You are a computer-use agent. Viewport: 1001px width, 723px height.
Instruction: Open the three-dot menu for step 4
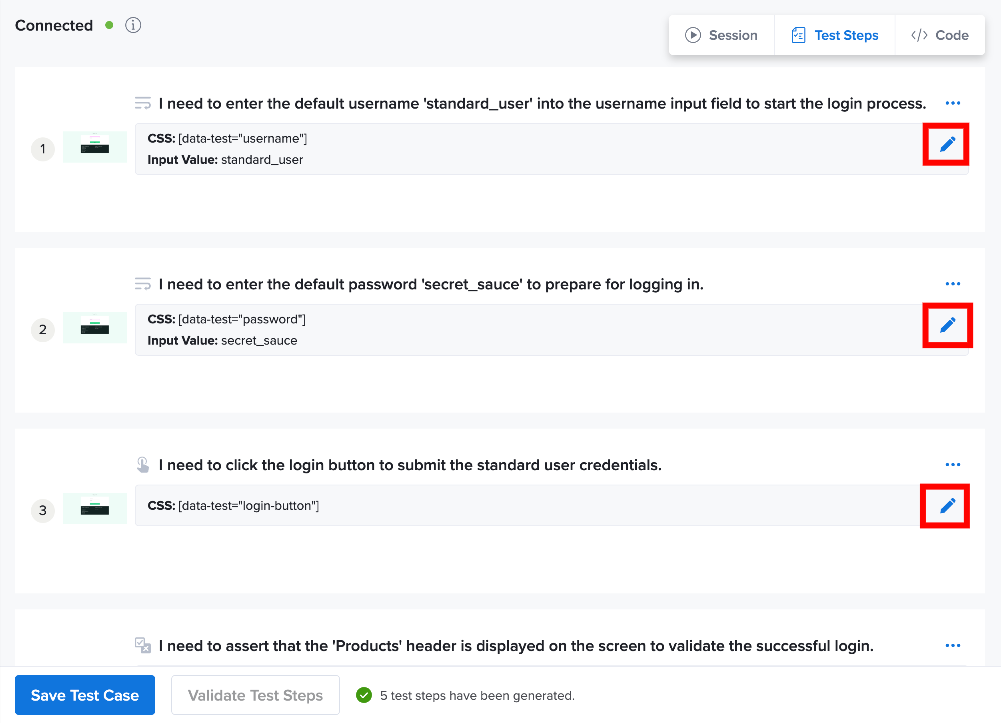(x=952, y=645)
